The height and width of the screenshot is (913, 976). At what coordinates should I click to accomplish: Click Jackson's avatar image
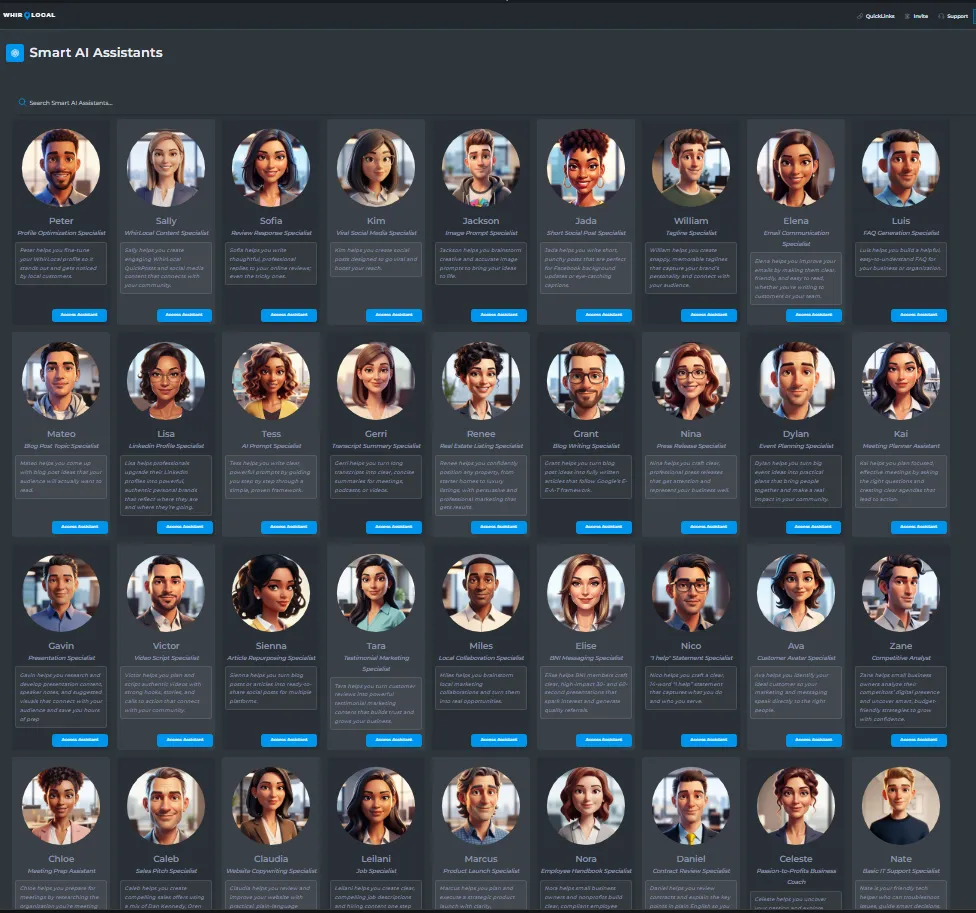pyautogui.click(x=481, y=168)
